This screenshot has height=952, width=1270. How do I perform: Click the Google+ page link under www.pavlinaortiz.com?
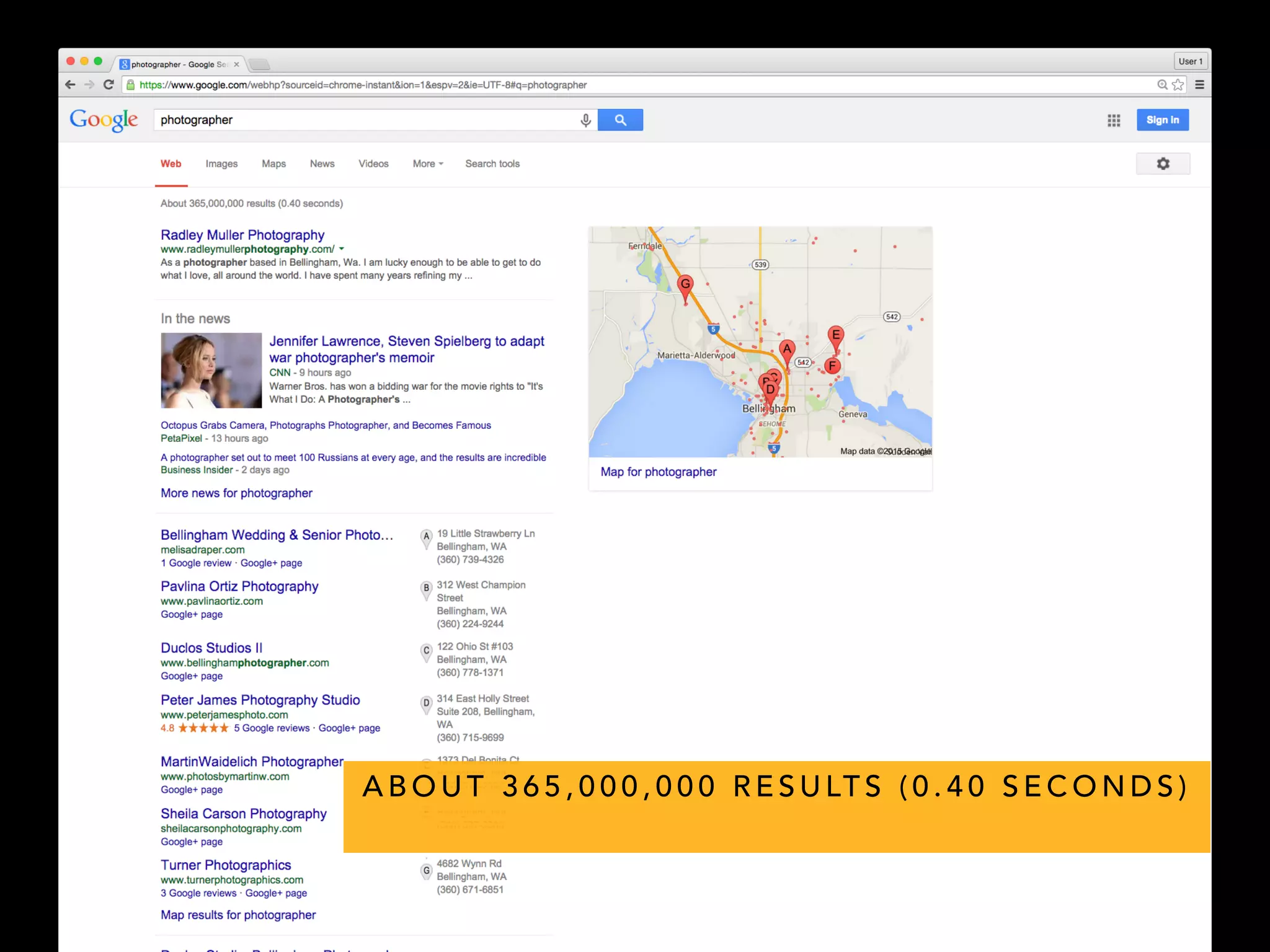[192, 614]
